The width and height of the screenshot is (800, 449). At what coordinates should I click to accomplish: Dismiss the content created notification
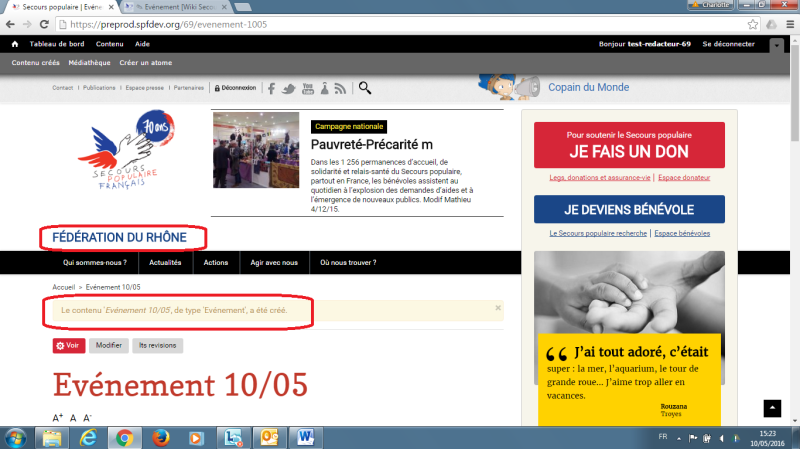tap(497, 308)
